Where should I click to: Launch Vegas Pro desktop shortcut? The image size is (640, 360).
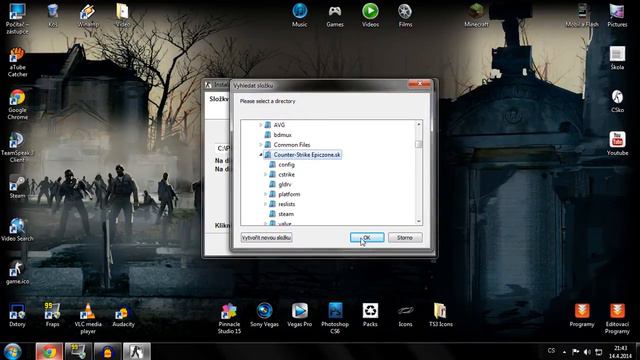[x=300, y=315]
